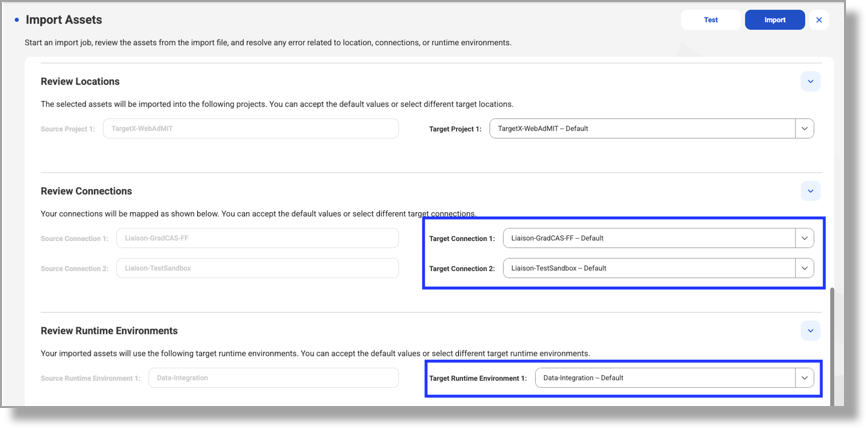
Task: Click the Target Project 1 label
Action: coord(455,129)
